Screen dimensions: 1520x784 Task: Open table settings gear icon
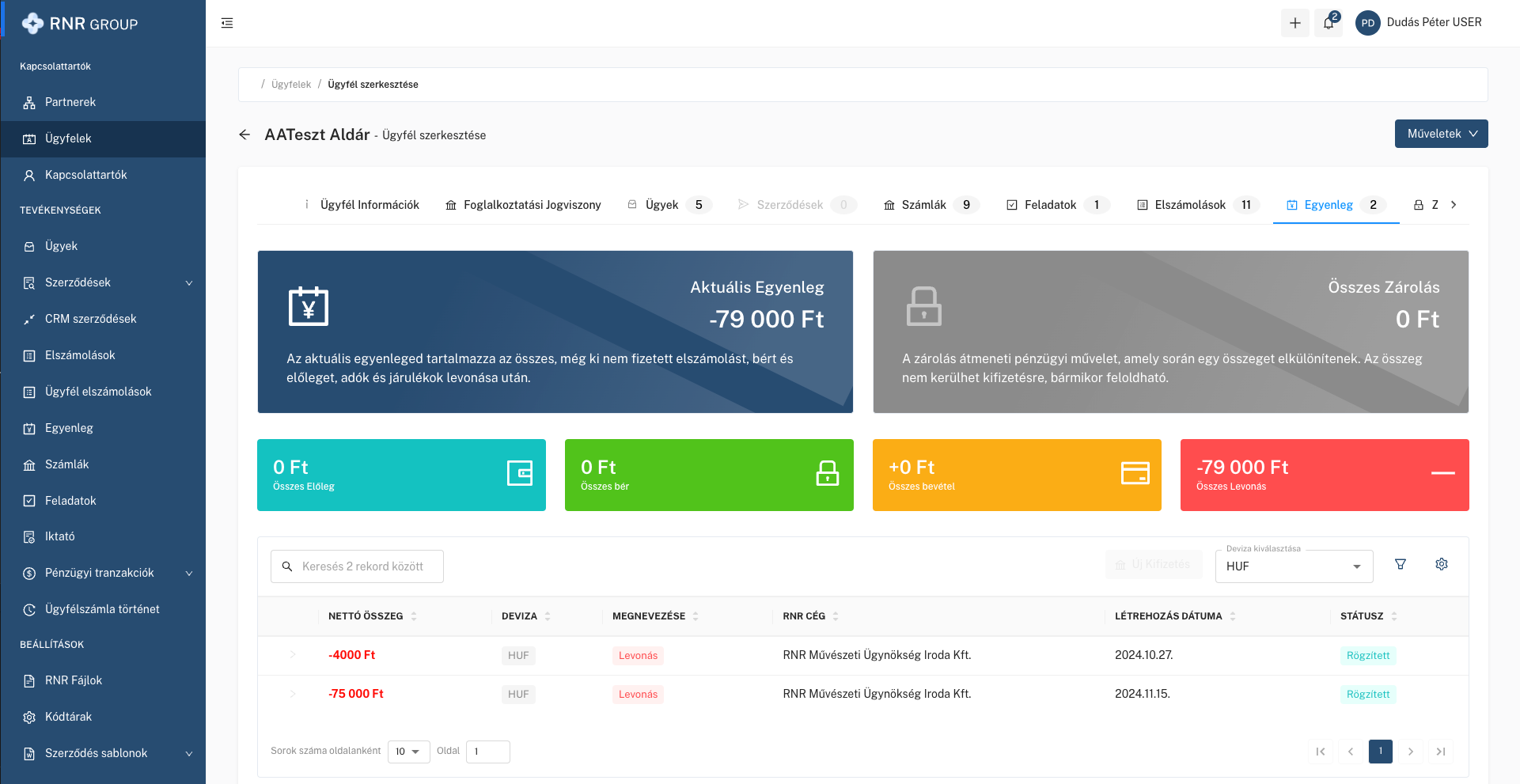pyautogui.click(x=1441, y=565)
